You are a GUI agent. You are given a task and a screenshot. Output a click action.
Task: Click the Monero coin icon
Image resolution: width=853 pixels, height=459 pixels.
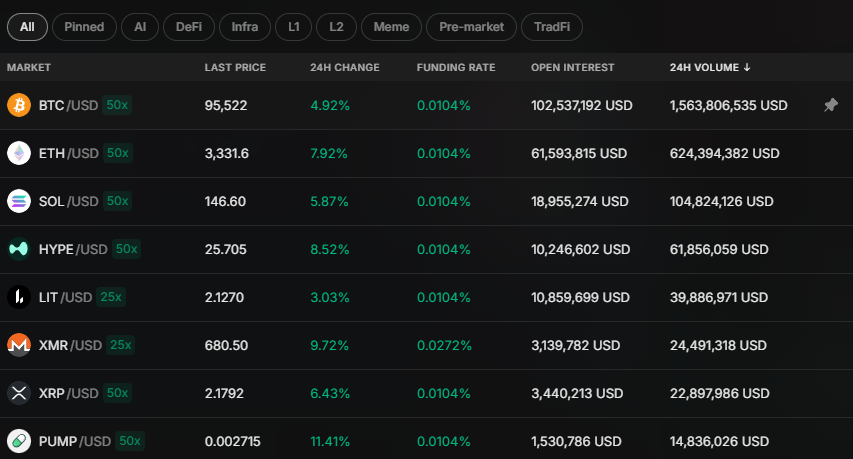point(19,345)
